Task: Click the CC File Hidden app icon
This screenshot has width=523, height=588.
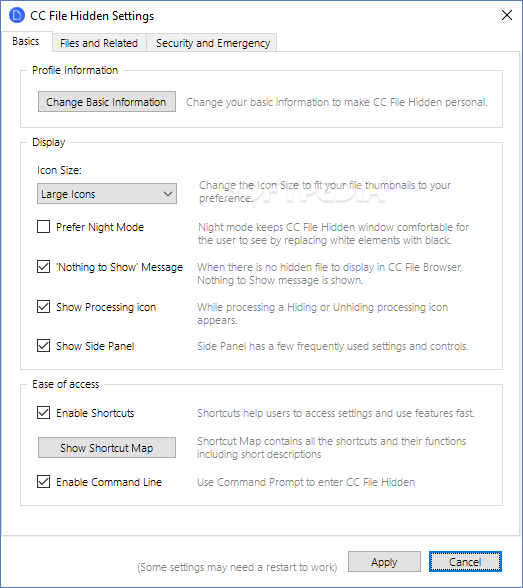Action: pyautogui.click(x=16, y=16)
